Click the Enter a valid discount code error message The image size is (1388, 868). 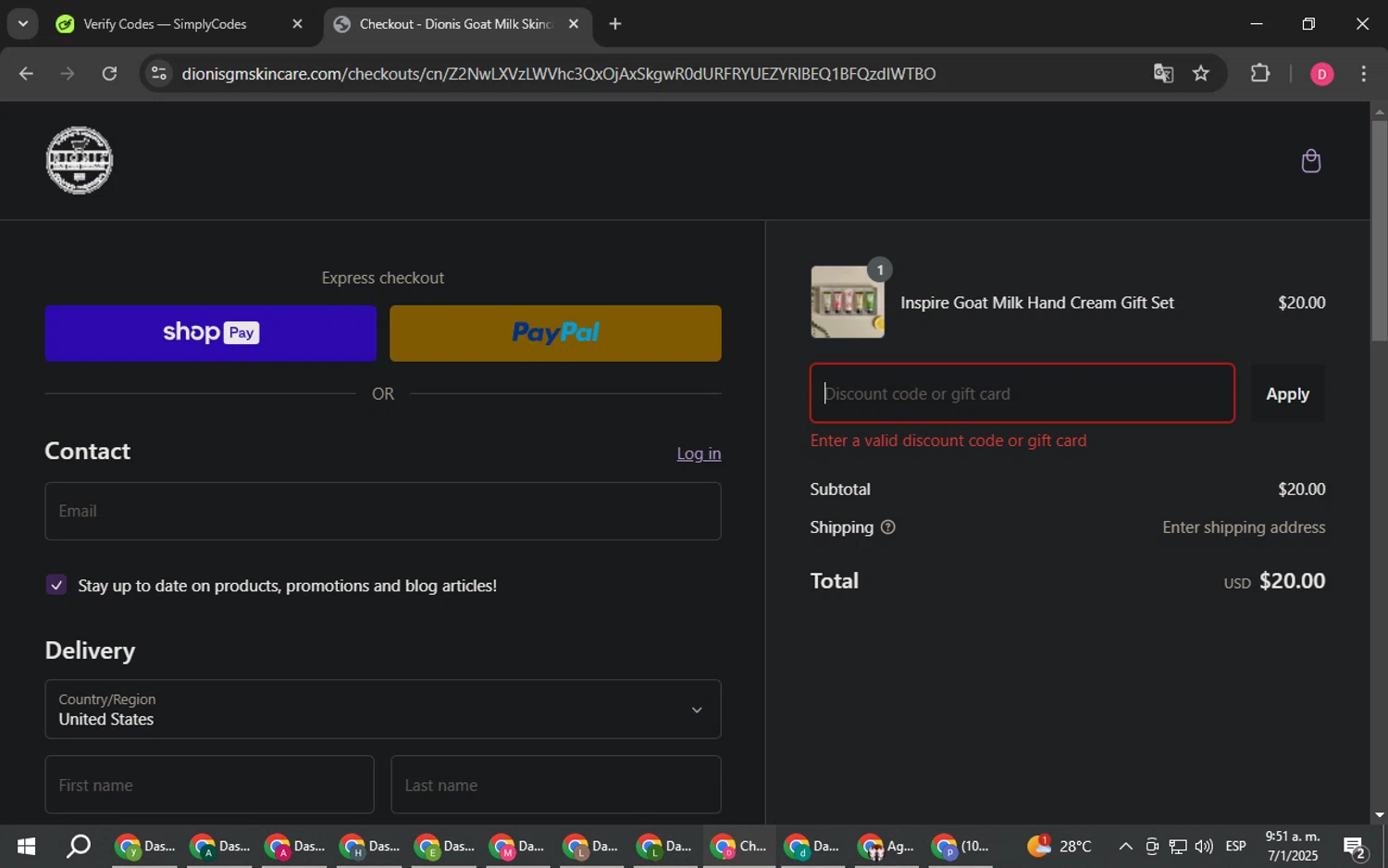(948, 440)
